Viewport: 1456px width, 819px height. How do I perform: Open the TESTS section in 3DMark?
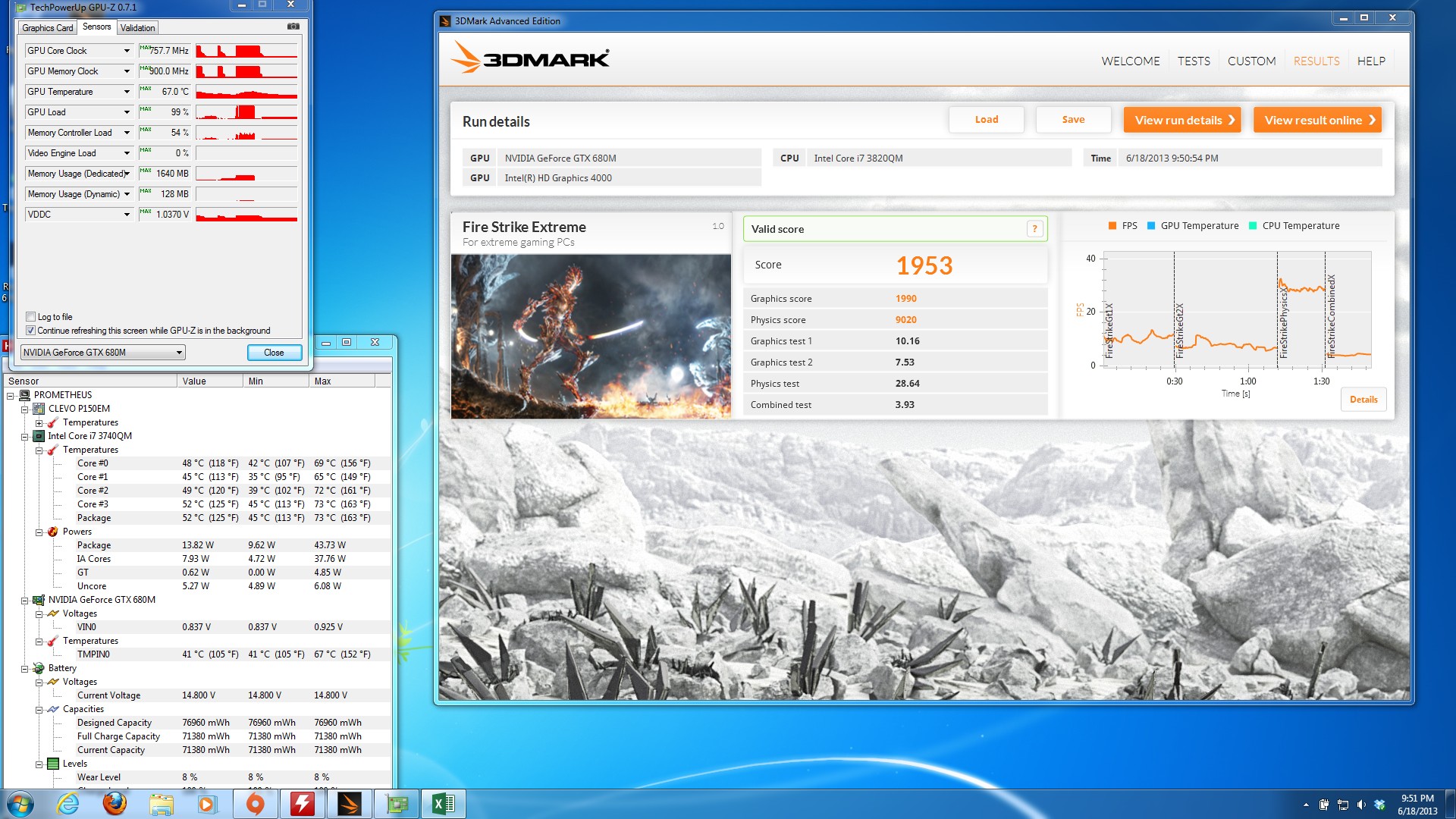(x=1194, y=61)
